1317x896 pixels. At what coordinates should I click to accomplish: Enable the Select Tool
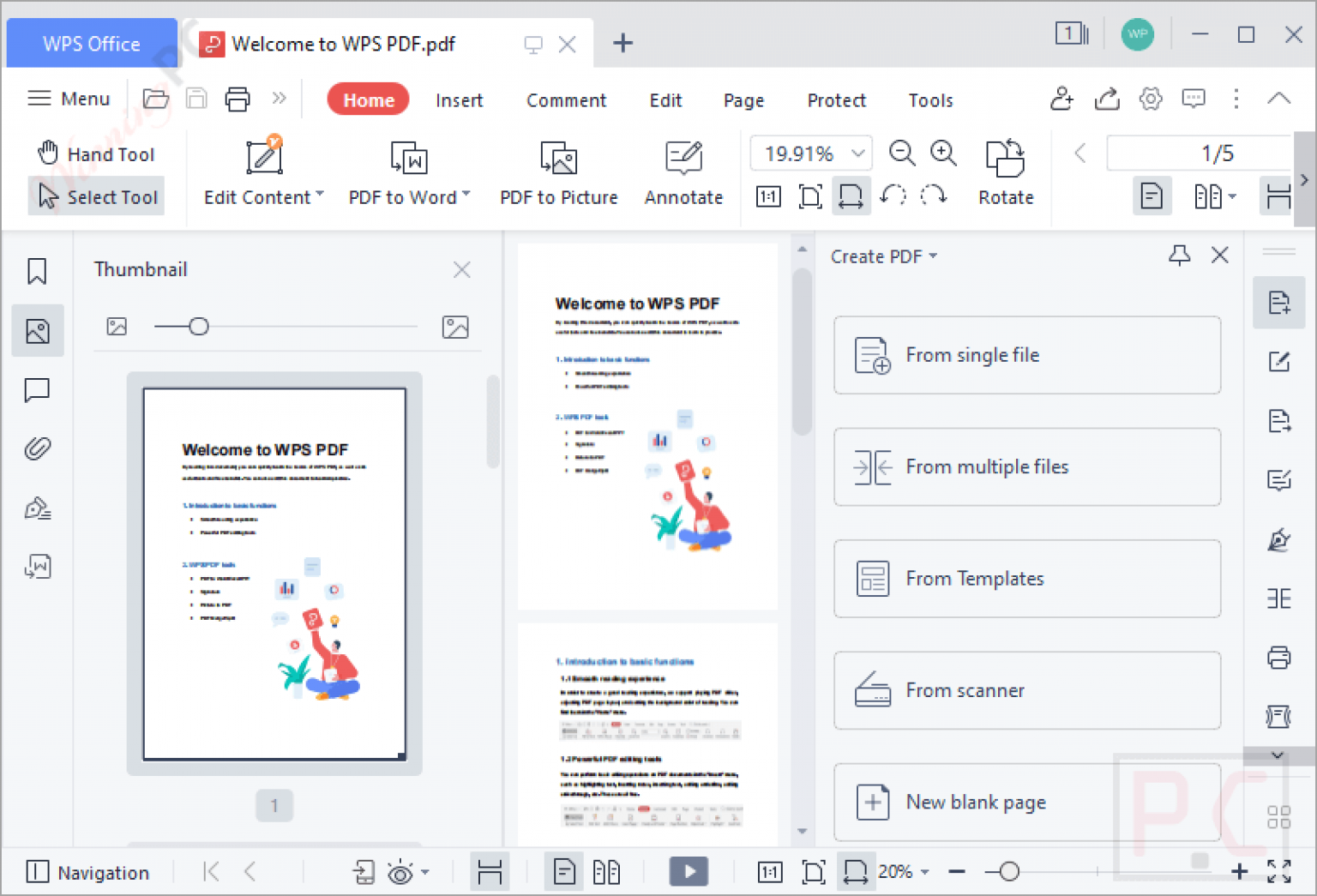(97, 196)
